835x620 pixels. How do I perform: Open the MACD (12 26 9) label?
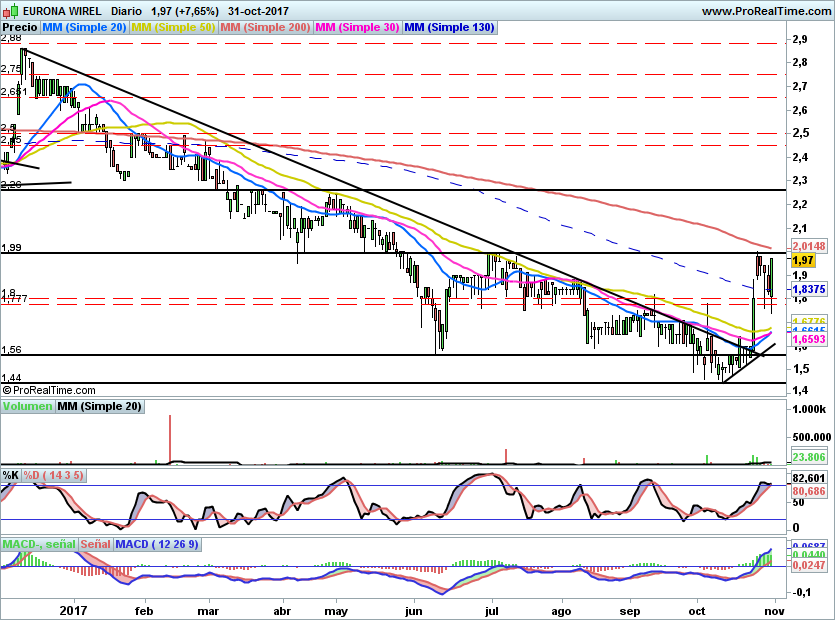click(158, 544)
